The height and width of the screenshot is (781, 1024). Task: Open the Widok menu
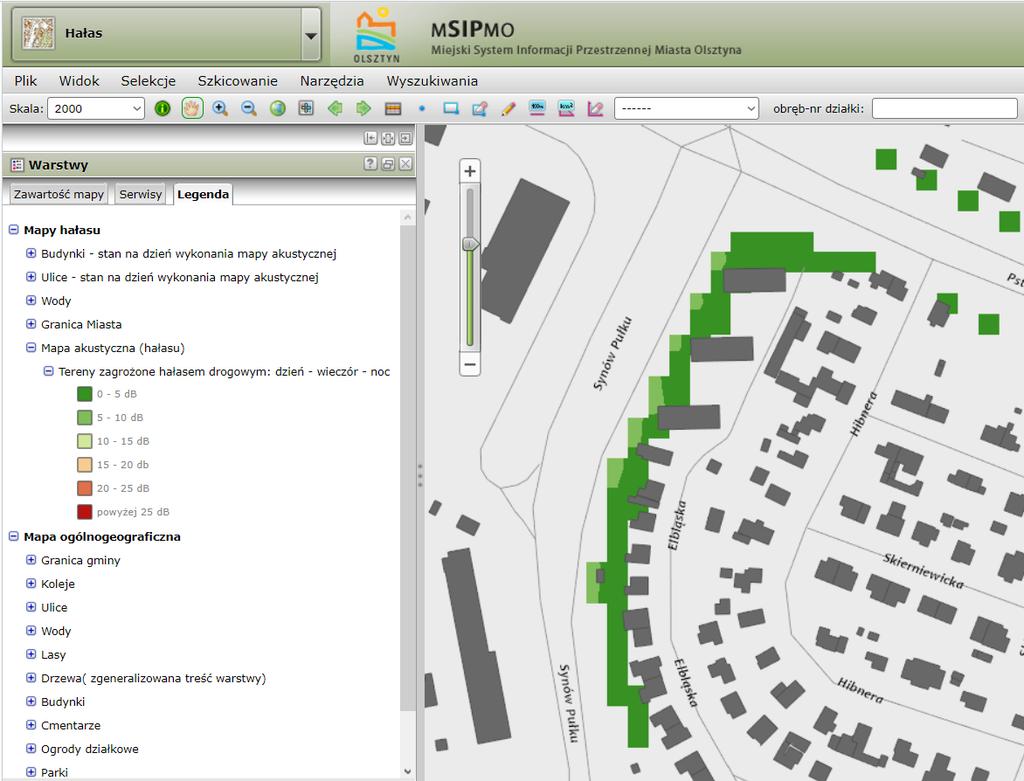click(79, 81)
